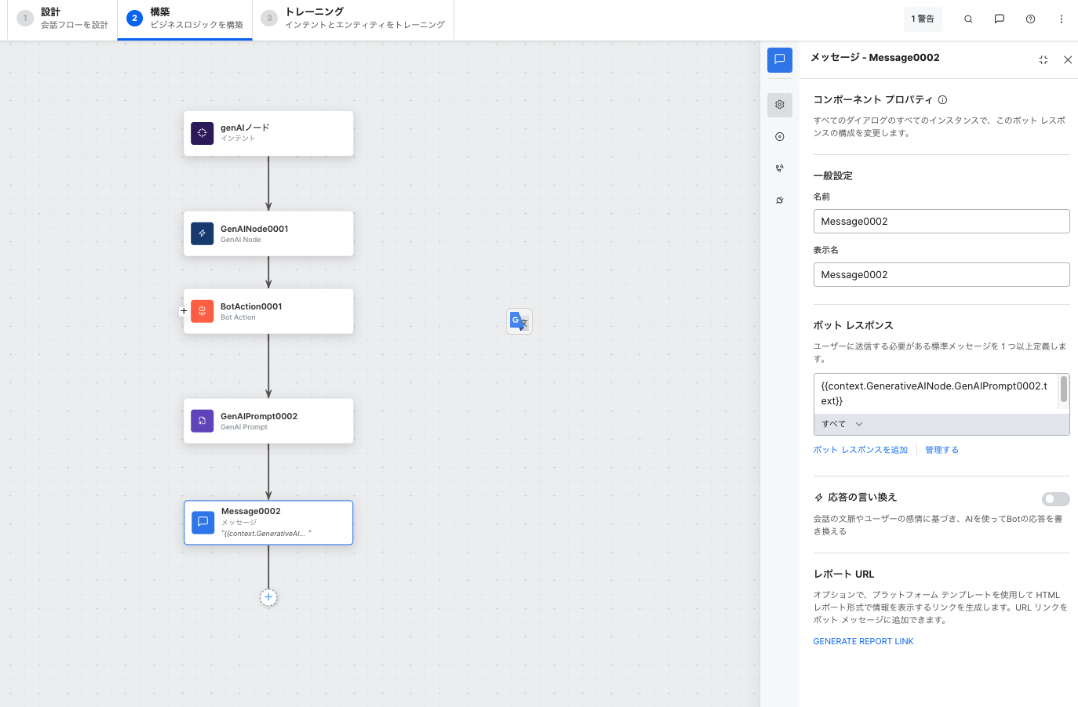Open the Google Translate floating icon

[x=519, y=321]
